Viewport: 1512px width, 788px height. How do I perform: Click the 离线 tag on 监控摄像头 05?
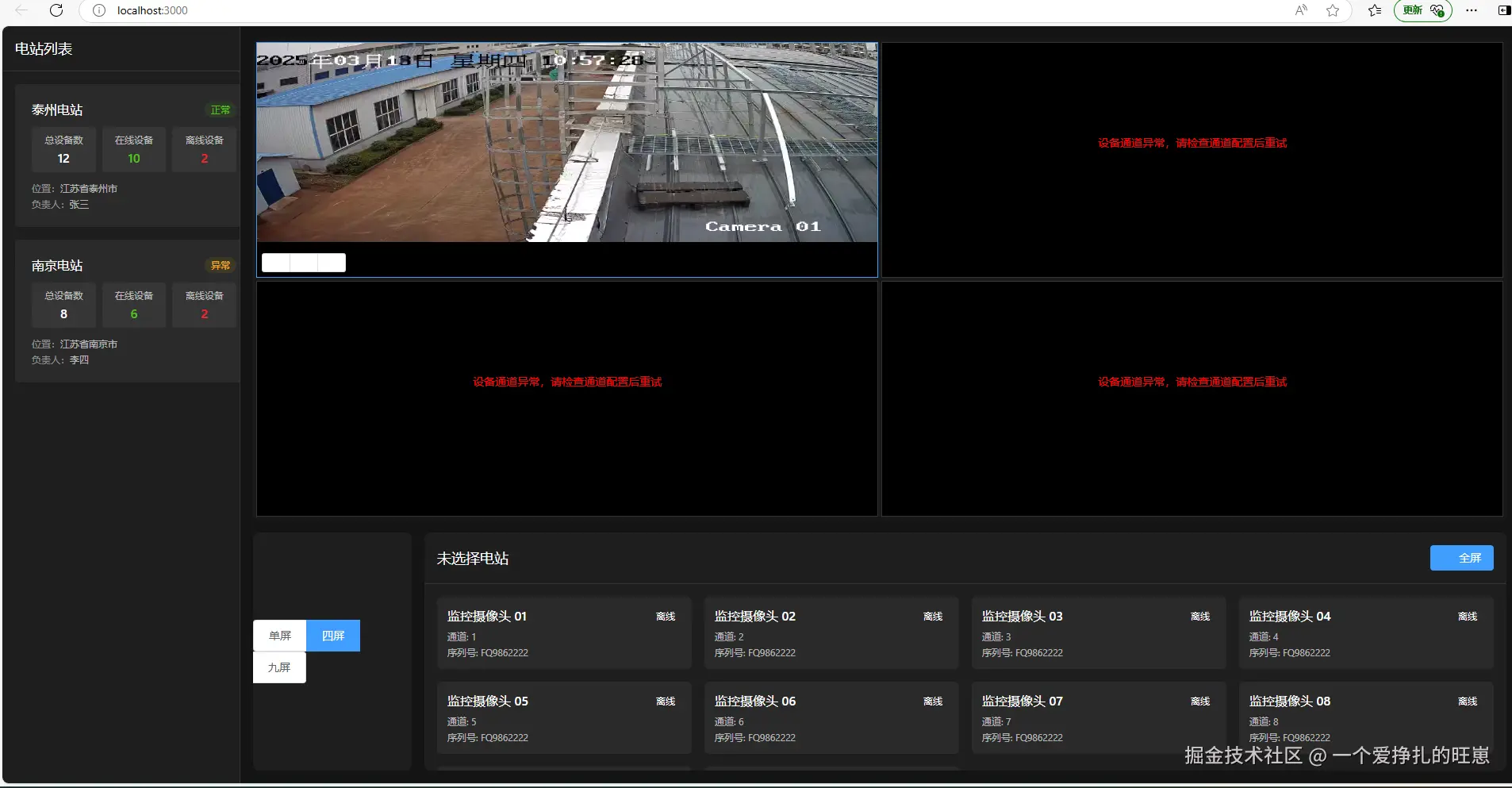pyautogui.click(x=666, y=702)
